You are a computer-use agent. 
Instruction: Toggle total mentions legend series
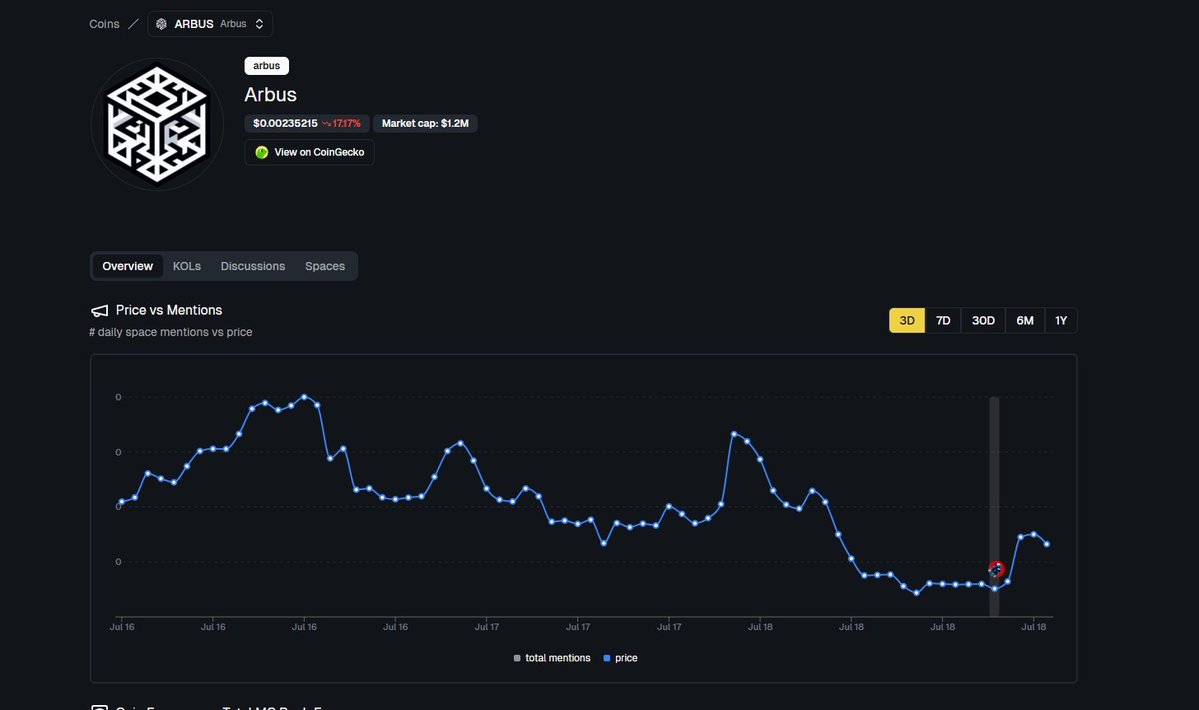(x=552, y=658)
